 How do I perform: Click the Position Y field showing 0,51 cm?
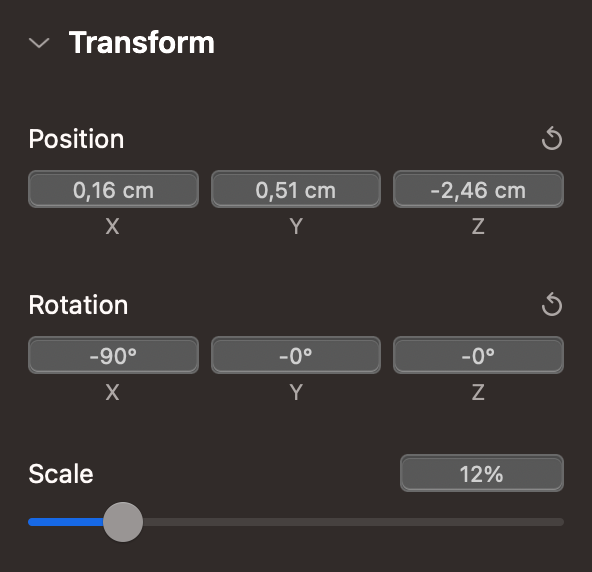coord(296,189)
